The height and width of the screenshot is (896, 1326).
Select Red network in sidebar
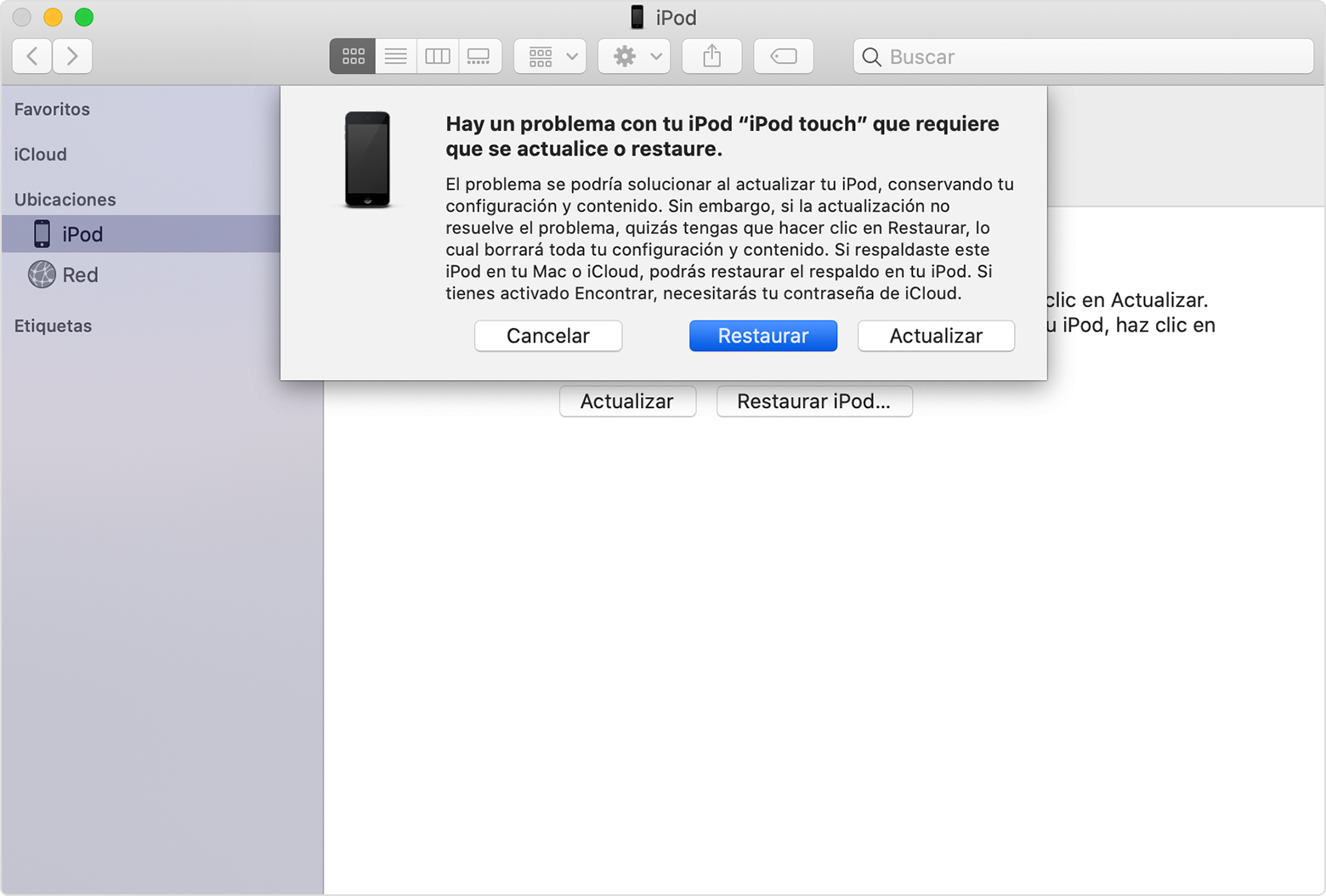pos(80,275)
